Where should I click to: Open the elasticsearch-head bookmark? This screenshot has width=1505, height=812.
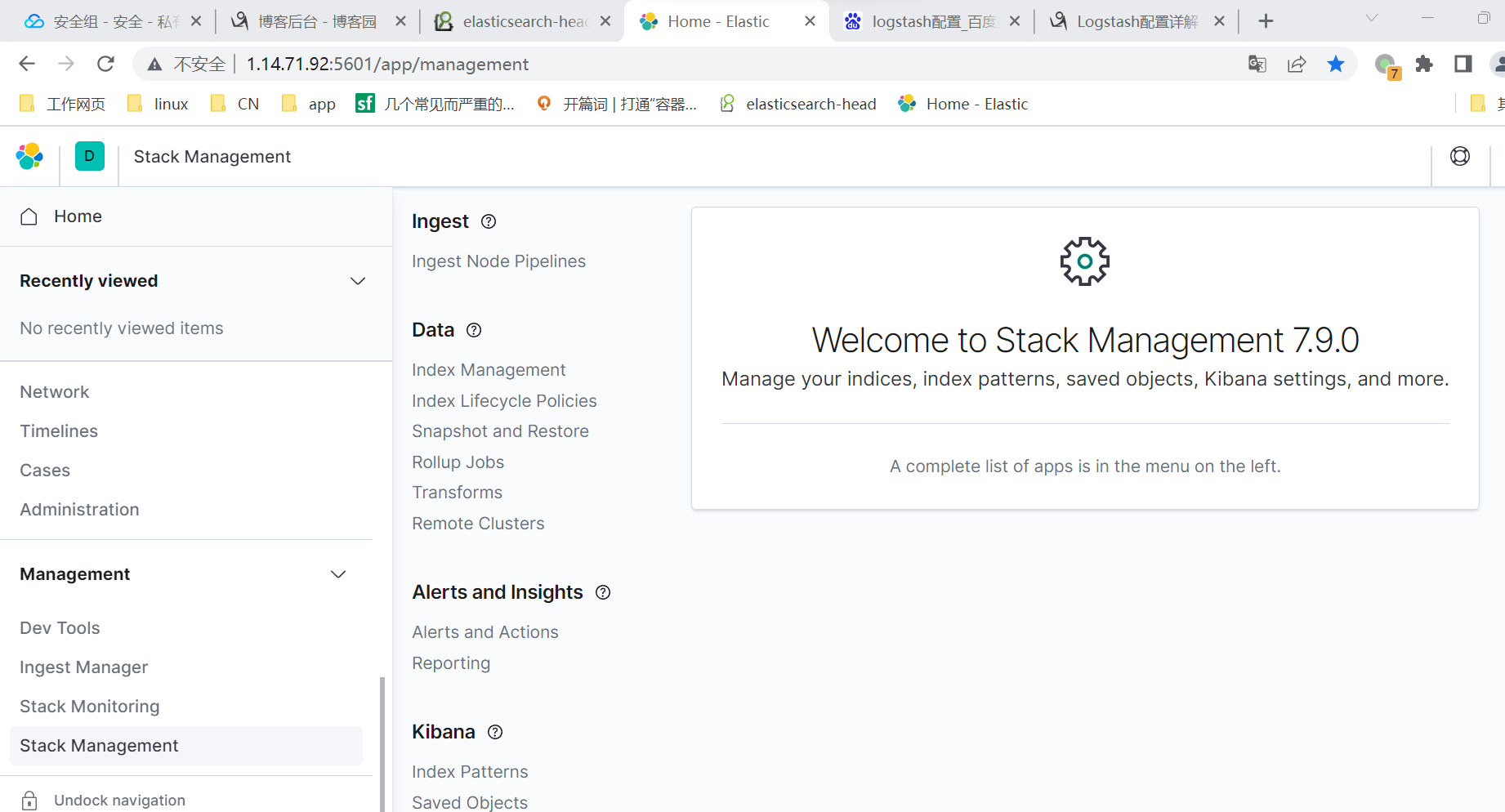pyautogui.click(x=797, y=104)
